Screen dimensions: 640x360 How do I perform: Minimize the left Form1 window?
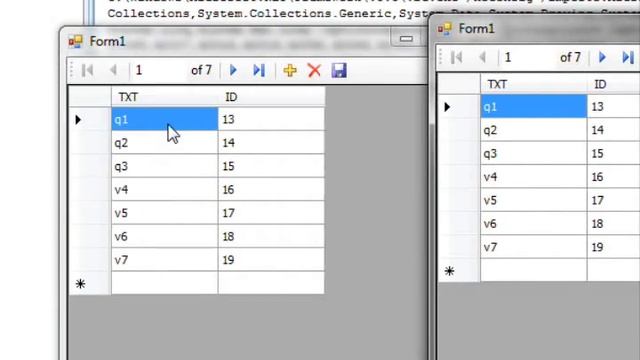pos(406,38)
